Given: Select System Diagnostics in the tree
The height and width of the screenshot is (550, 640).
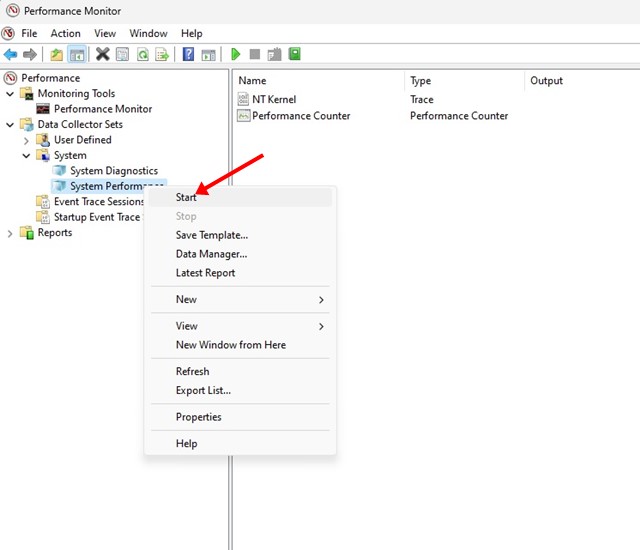Looking at the screenshot, I should coord(113,171).
